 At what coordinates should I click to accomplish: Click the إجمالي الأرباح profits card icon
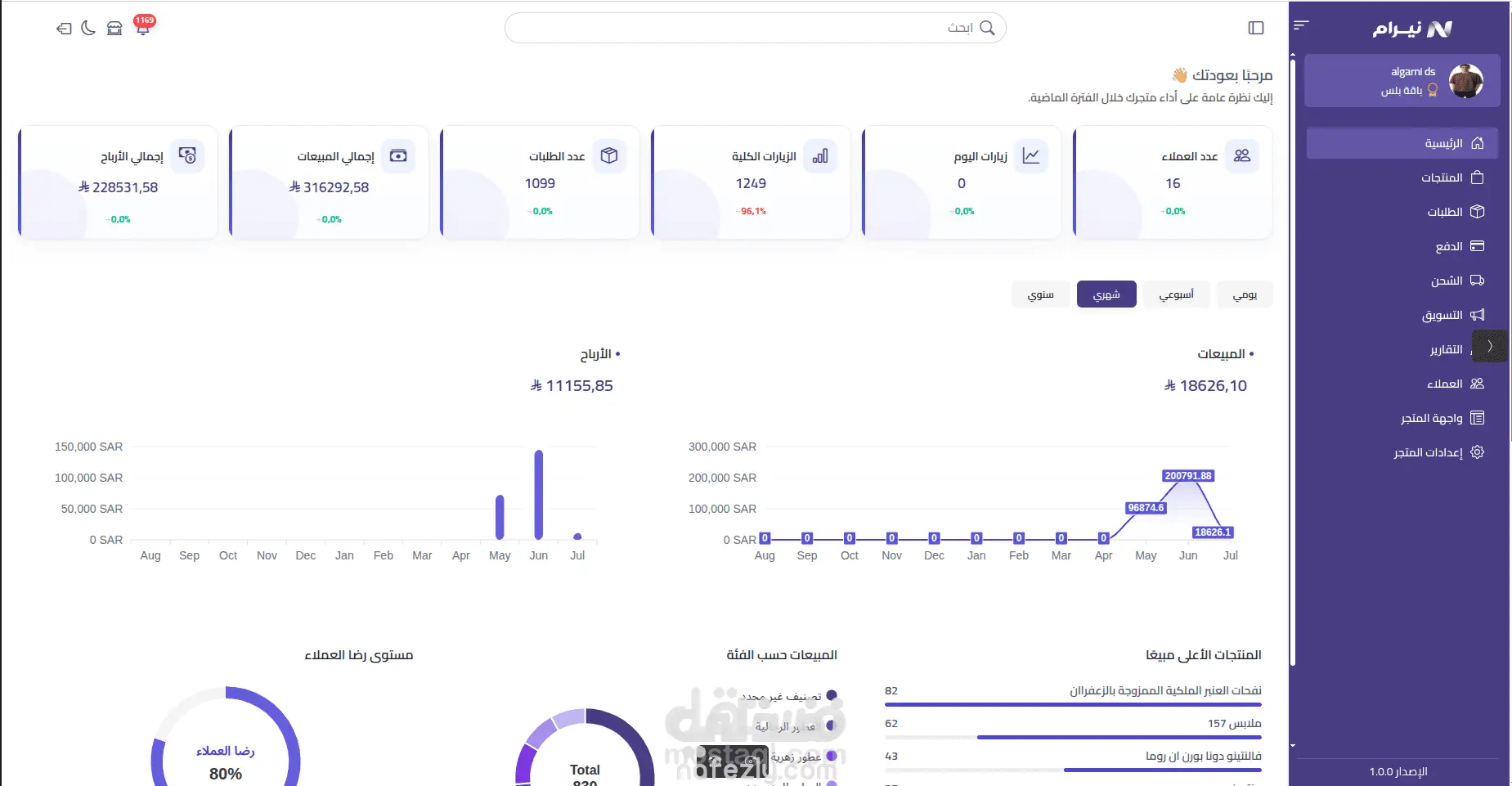tap(187, 155)
